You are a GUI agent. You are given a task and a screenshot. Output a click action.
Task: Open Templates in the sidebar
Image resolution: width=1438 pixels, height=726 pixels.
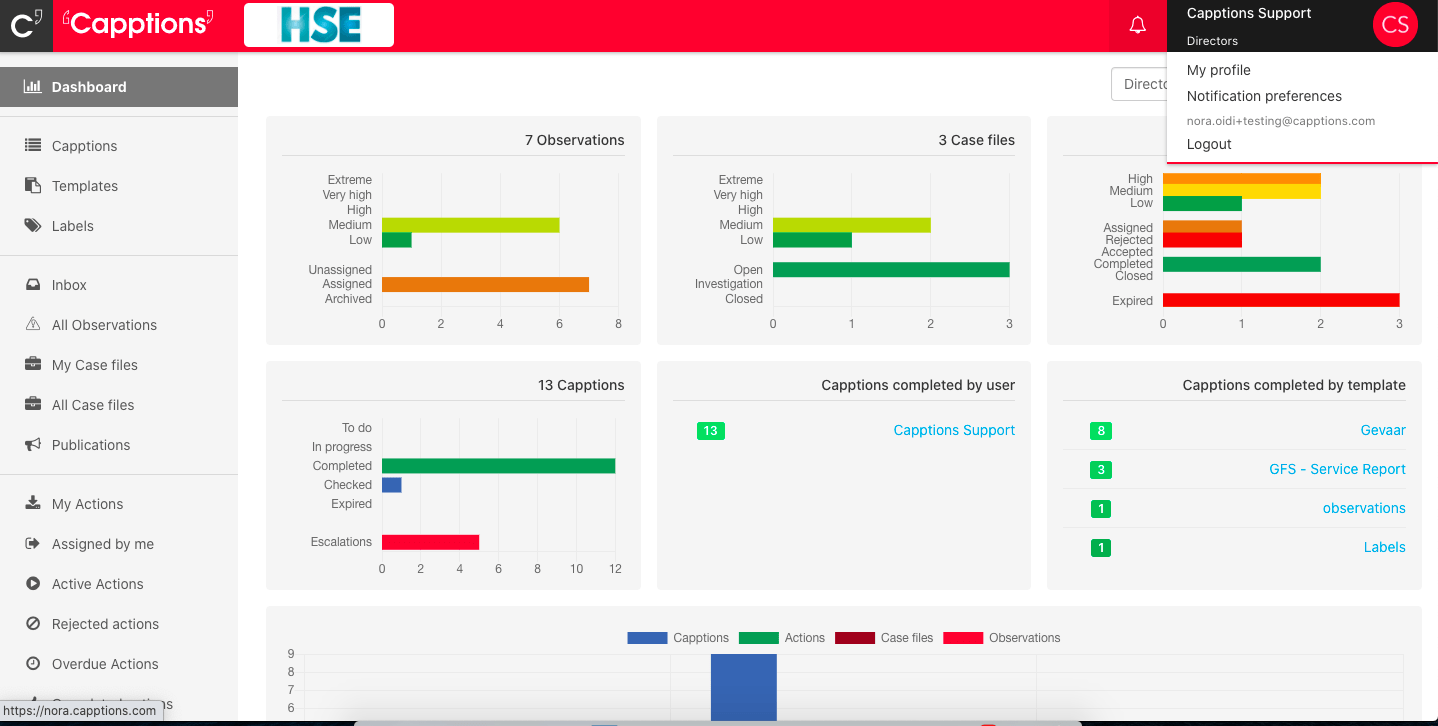(x=85, y=186)
